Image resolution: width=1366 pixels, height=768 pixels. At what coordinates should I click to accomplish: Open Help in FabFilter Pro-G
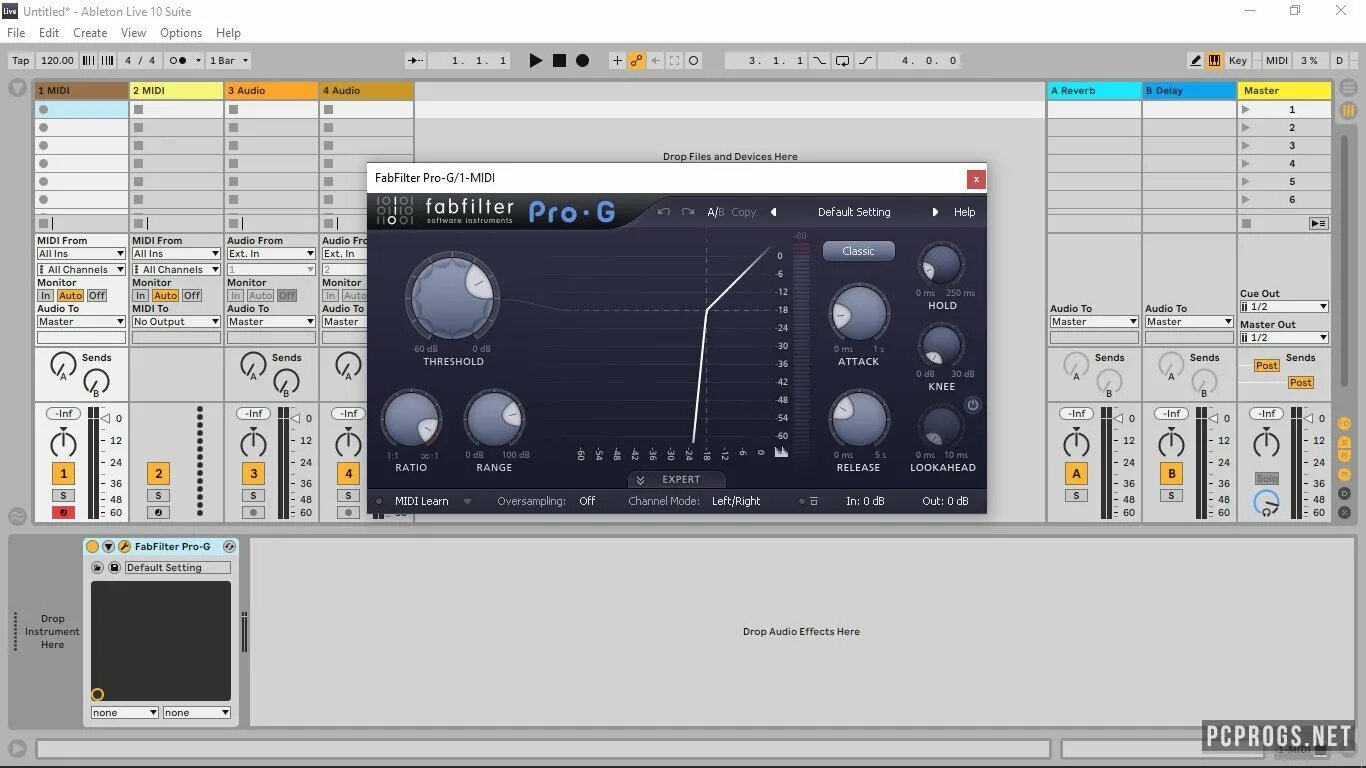[x=964, y=212]
